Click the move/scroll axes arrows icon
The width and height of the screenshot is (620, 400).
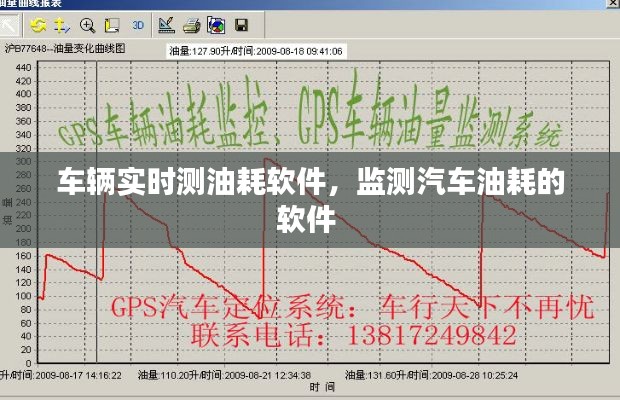[62, 25]
